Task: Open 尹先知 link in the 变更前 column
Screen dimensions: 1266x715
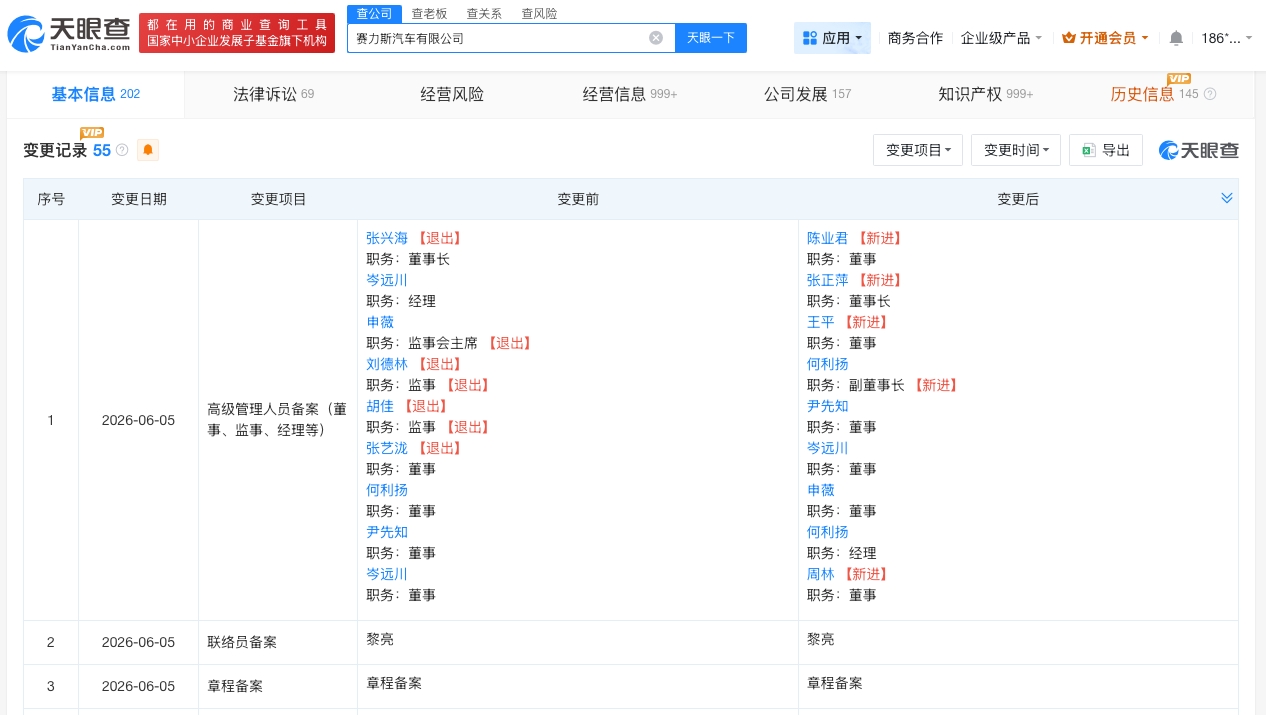Action: pyautogui.click(x=387, y=532)
